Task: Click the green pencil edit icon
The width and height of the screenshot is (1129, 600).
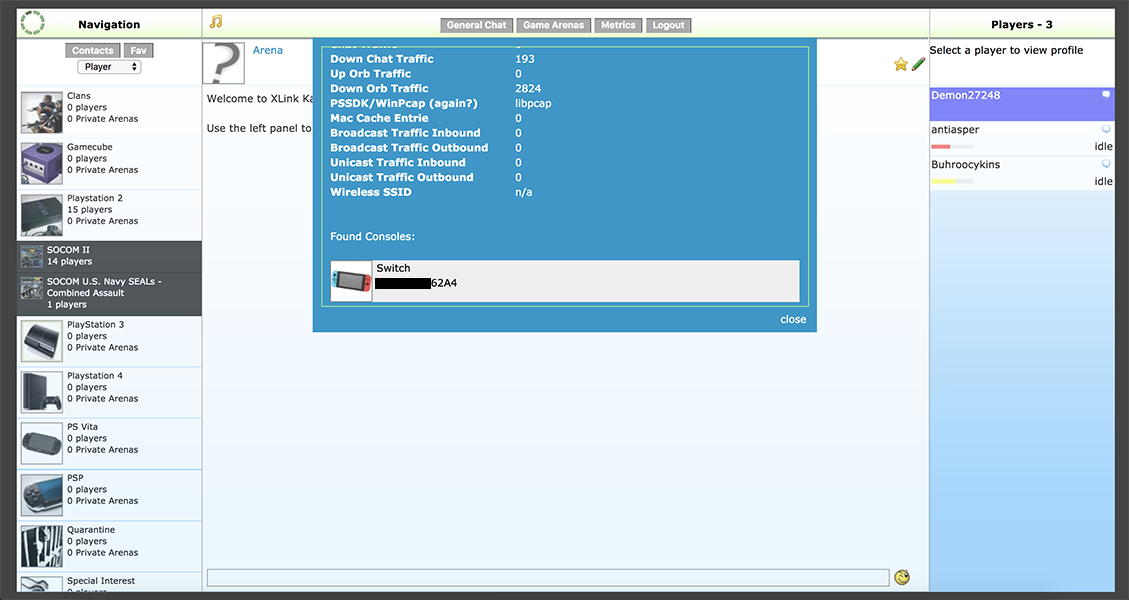Action: pos(918,64)
